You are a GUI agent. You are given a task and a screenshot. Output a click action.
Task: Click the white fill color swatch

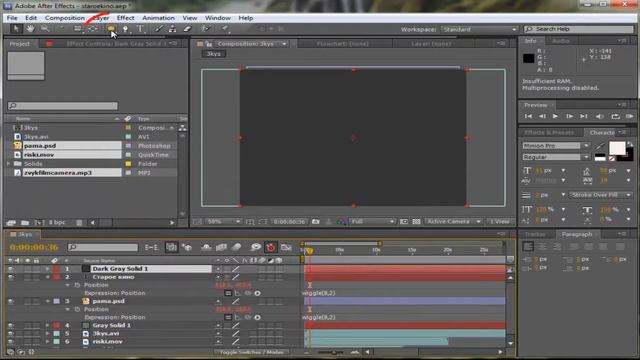tap(617, 148)
